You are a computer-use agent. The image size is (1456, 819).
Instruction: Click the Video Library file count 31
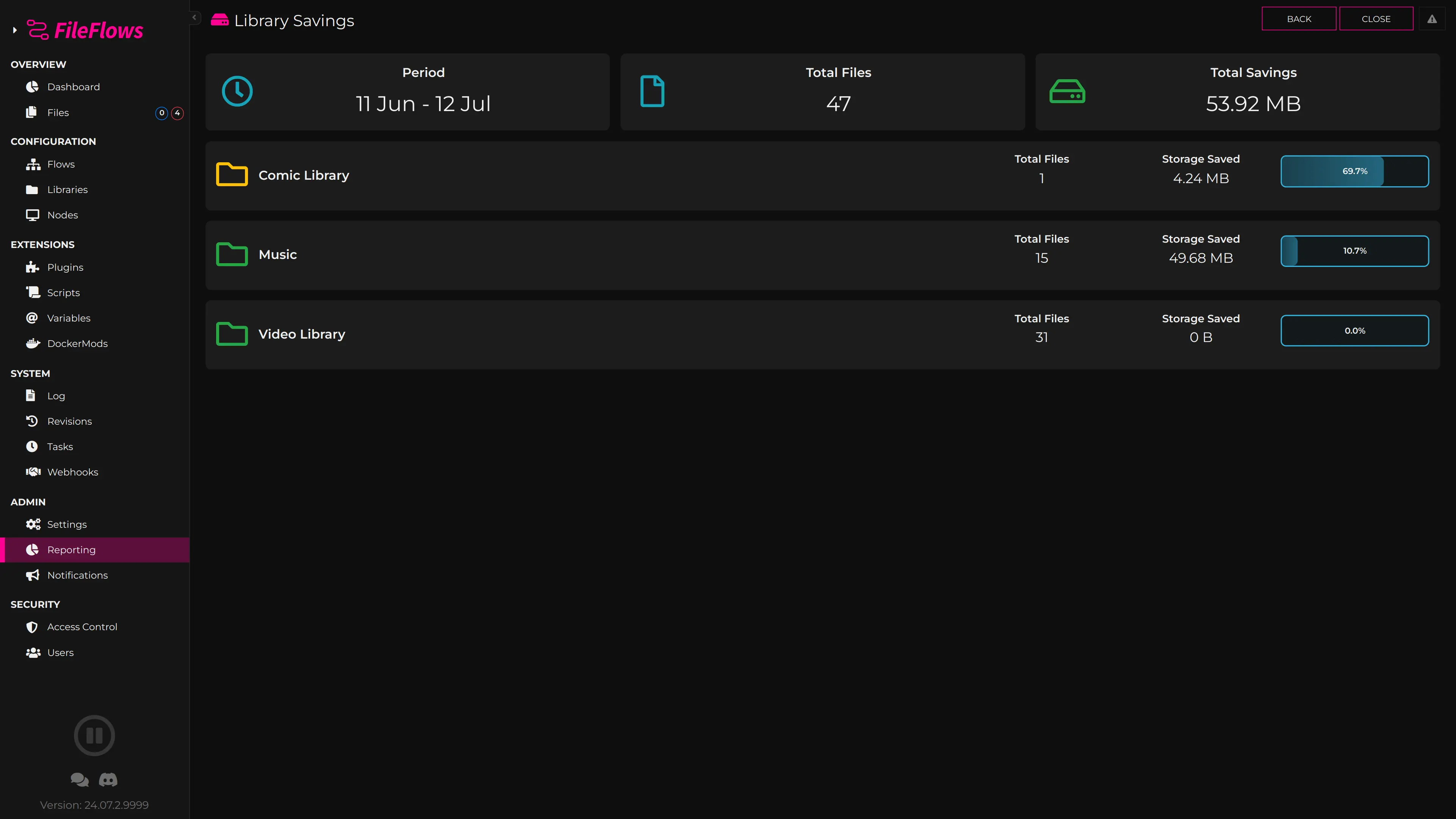click(x=1041, y=337)
